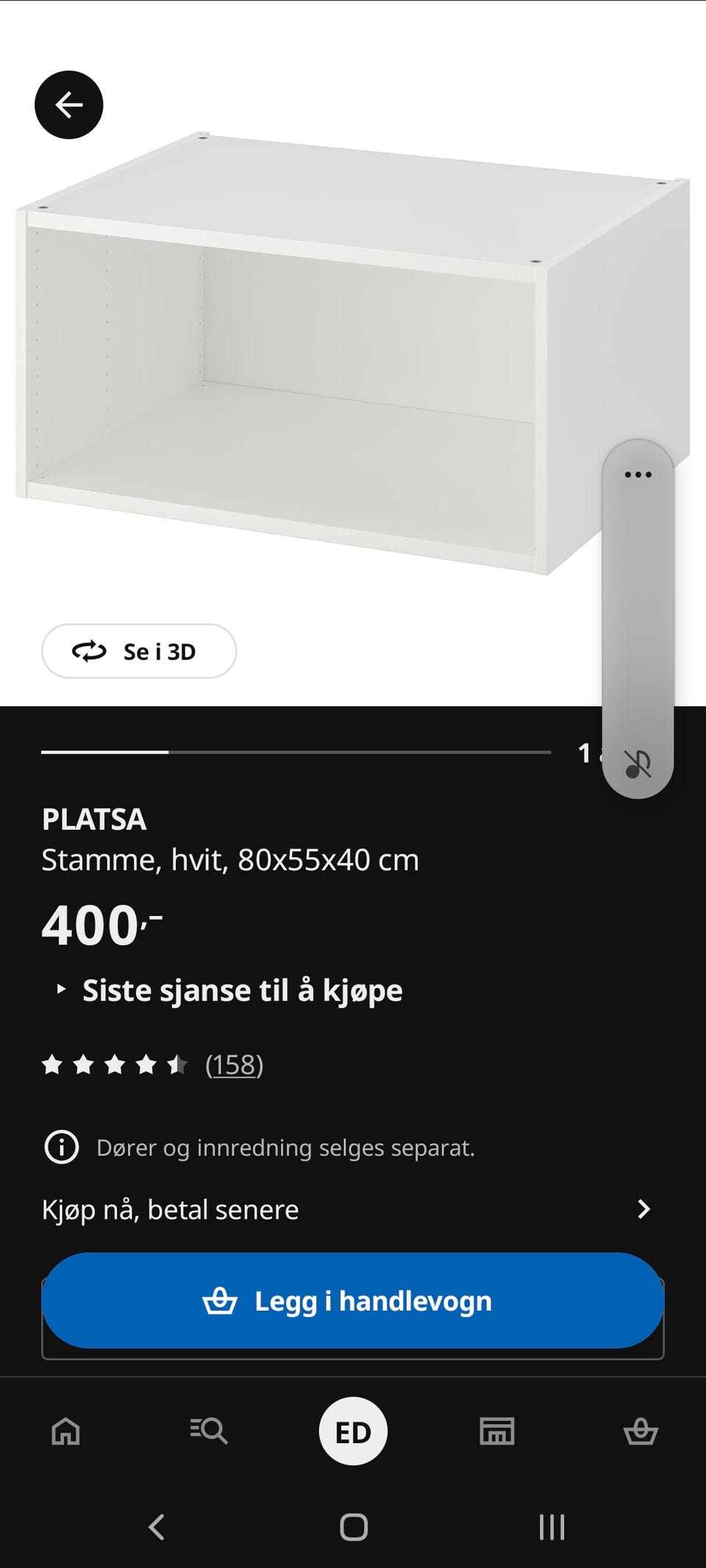Image resolution: width=706 pixels, height=1568 pixels.
Task: Tap the star rating row
Action: pos(115,1064)
